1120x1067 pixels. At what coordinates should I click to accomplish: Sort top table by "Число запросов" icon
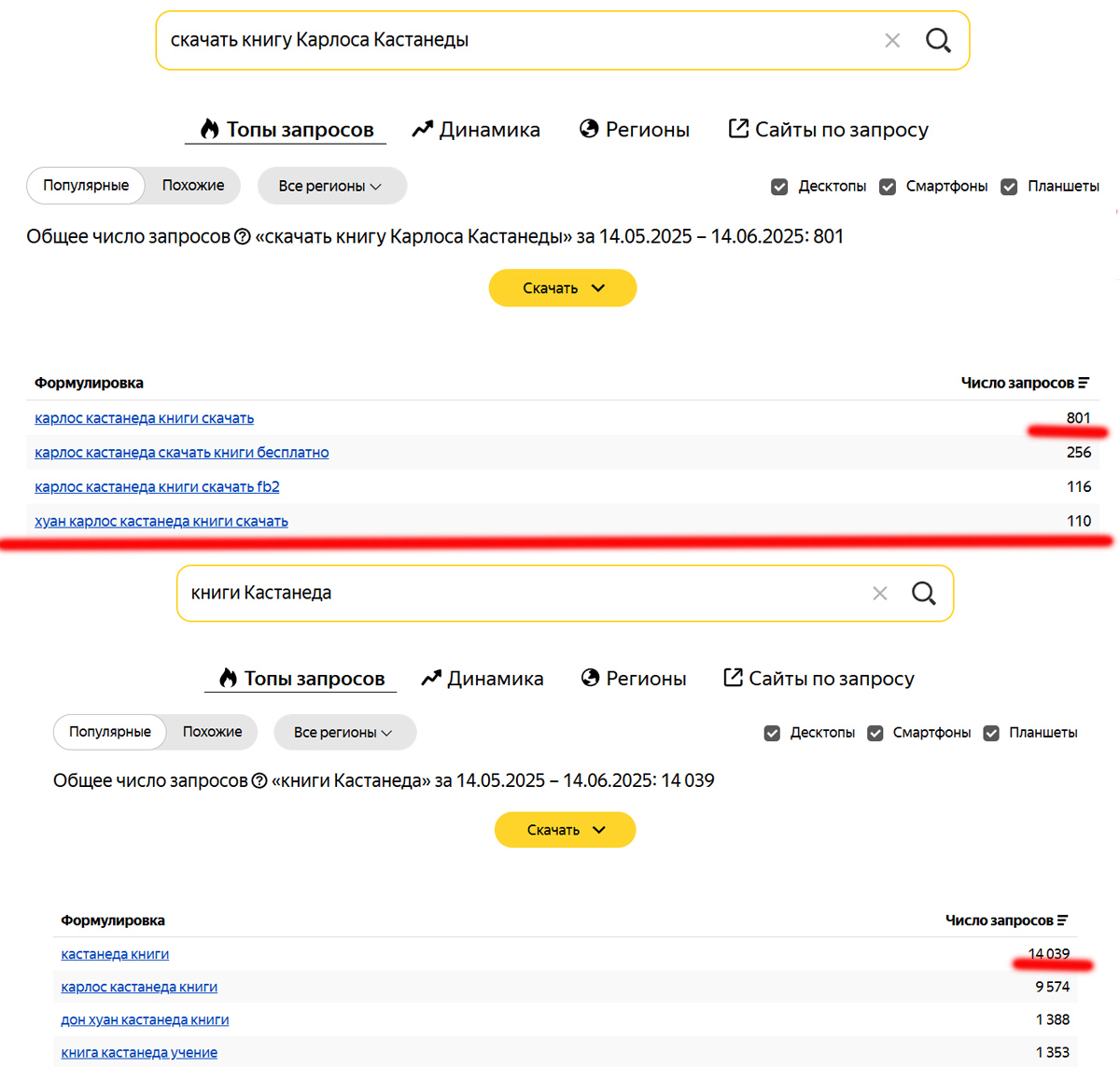1084,383
